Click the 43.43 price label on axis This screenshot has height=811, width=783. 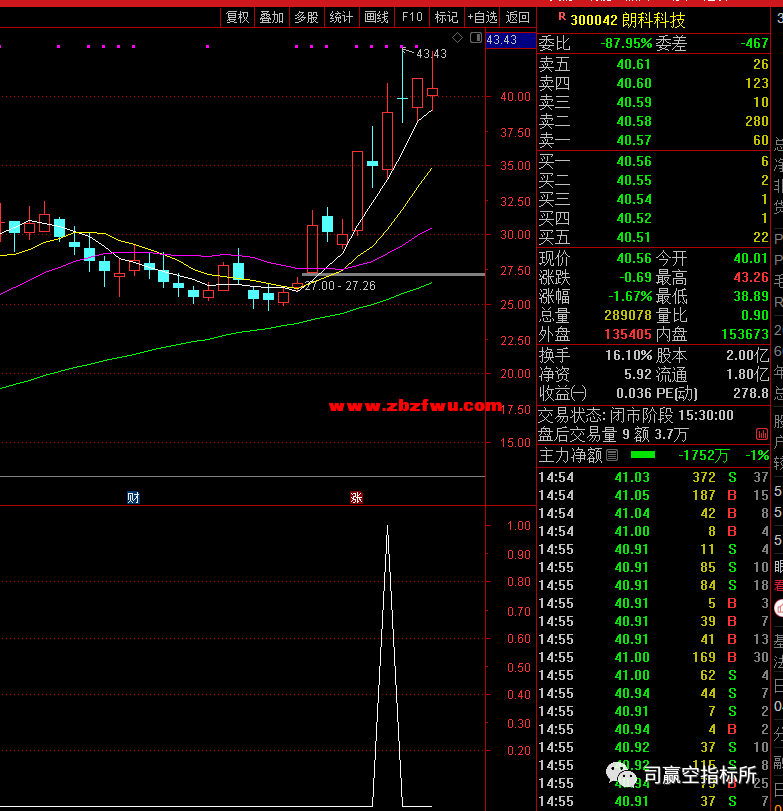[501, 39]
